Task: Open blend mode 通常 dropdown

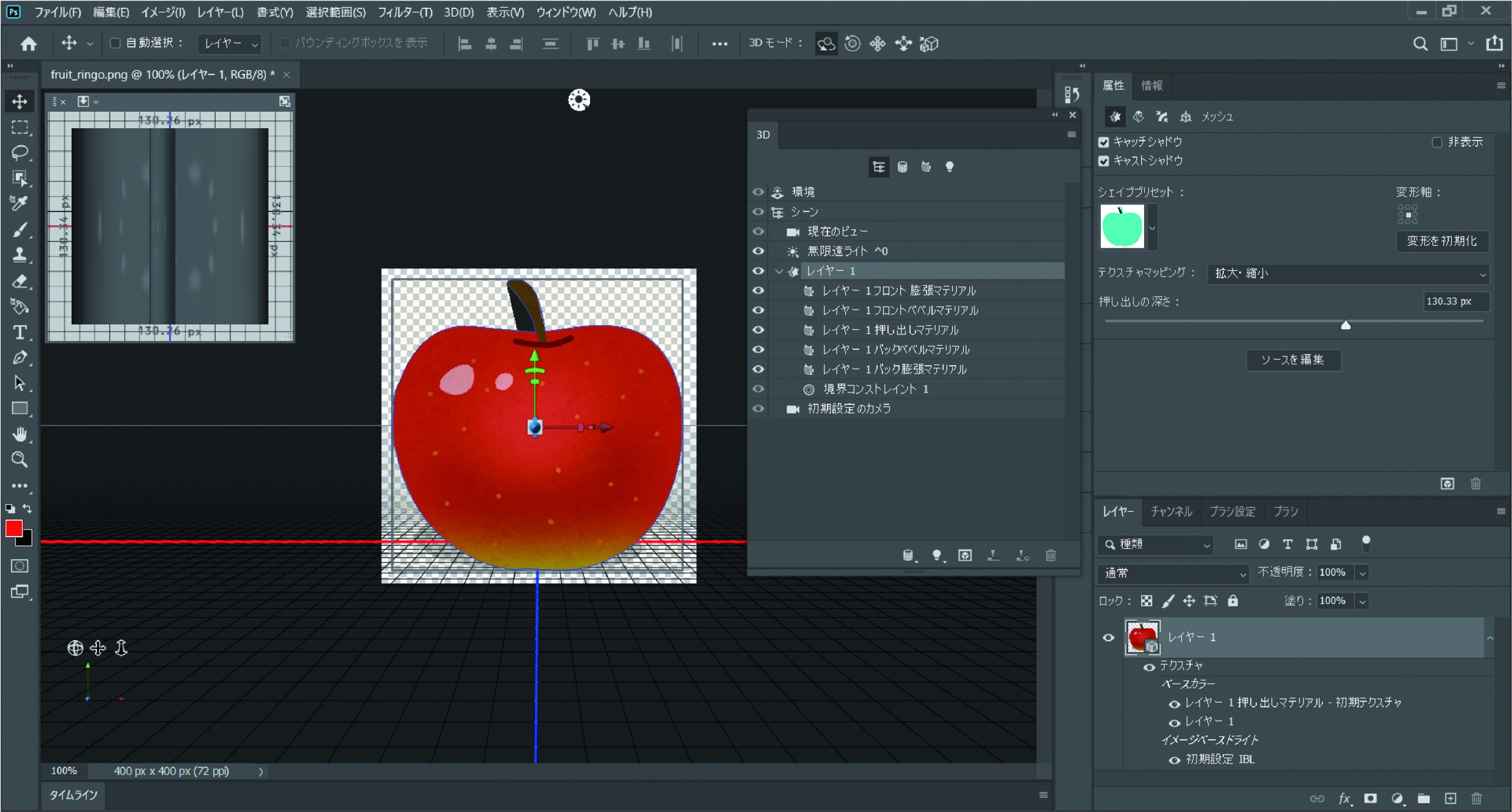Action: click(x=1173, y=573)
